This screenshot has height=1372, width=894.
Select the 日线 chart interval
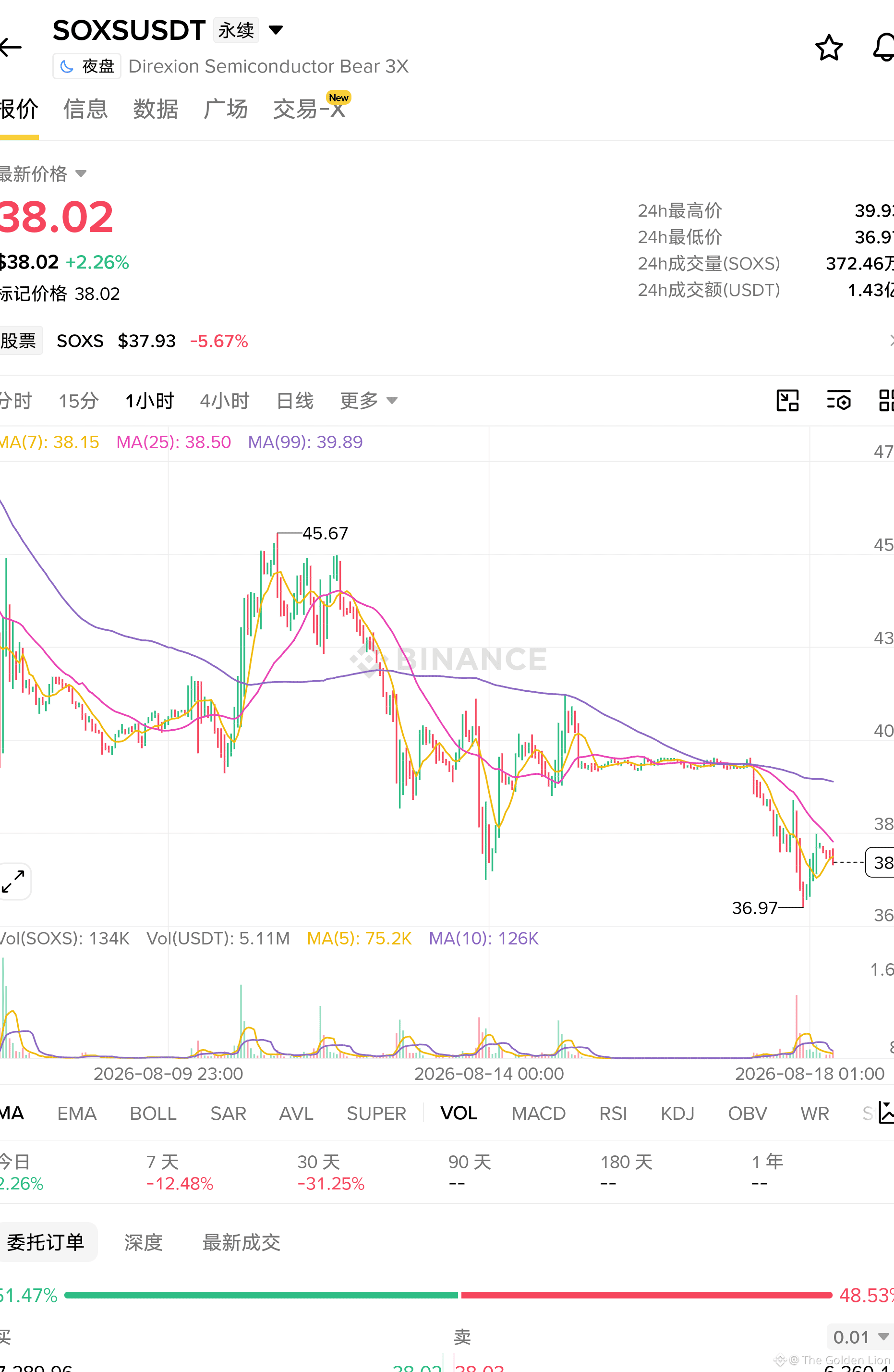coord(295,400)
